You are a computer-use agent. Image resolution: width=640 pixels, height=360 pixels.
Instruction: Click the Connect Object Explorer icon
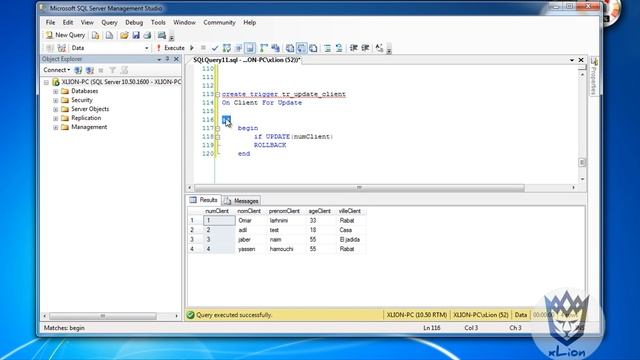point(78,70)
